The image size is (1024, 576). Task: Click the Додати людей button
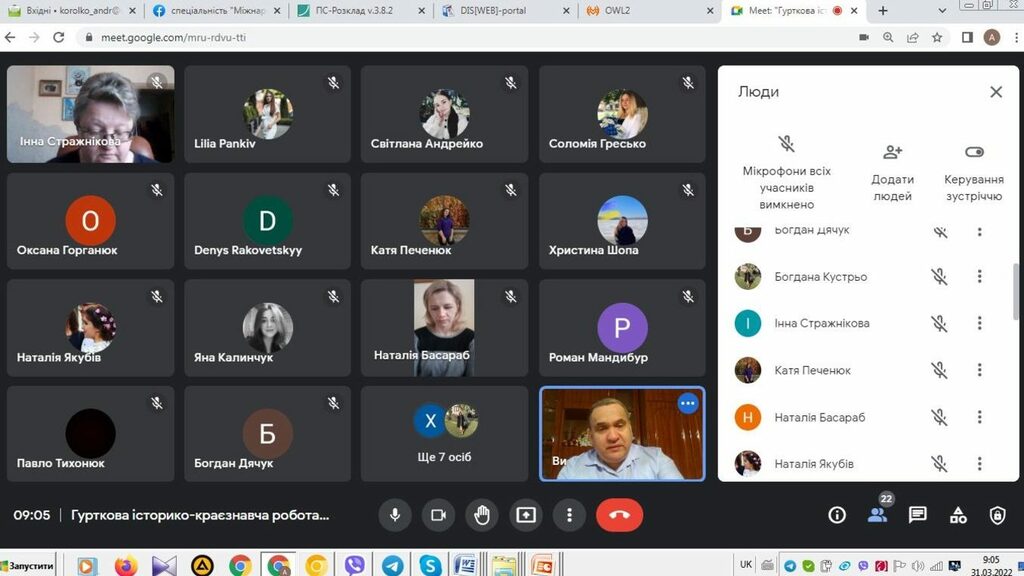coord(892,170)
